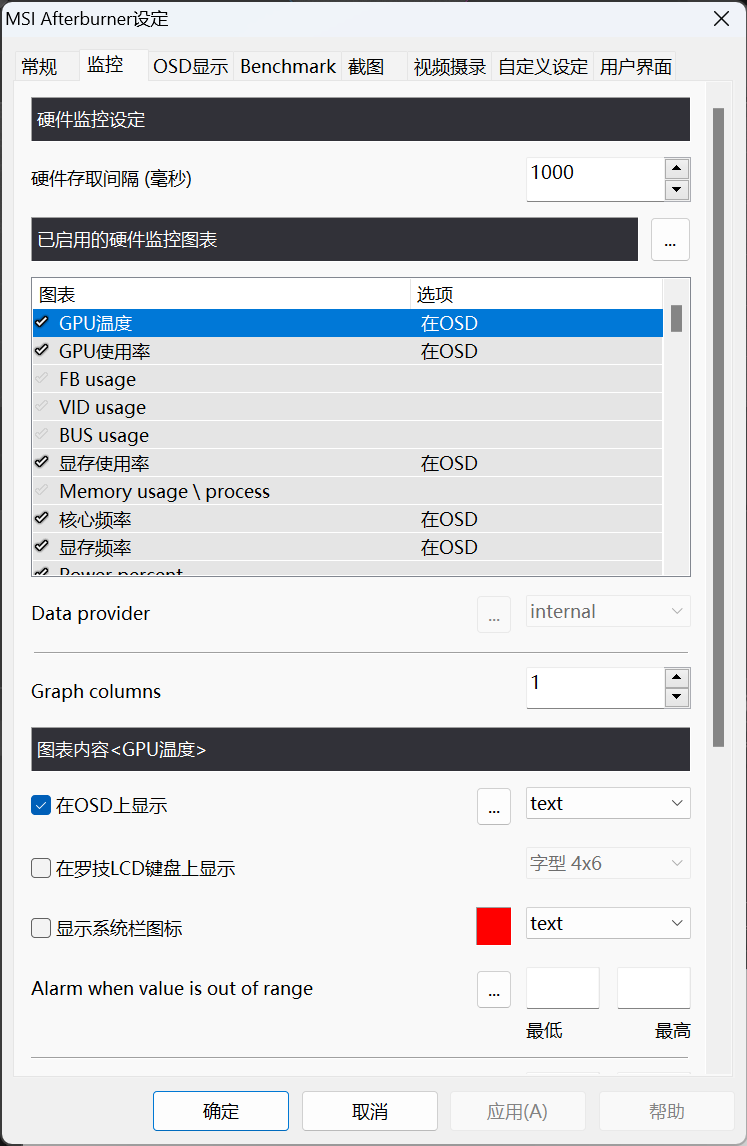This screenshot has width=747, height=1146.
Task: Enable the VID usage graph checkmark
Action: [42, 406]
